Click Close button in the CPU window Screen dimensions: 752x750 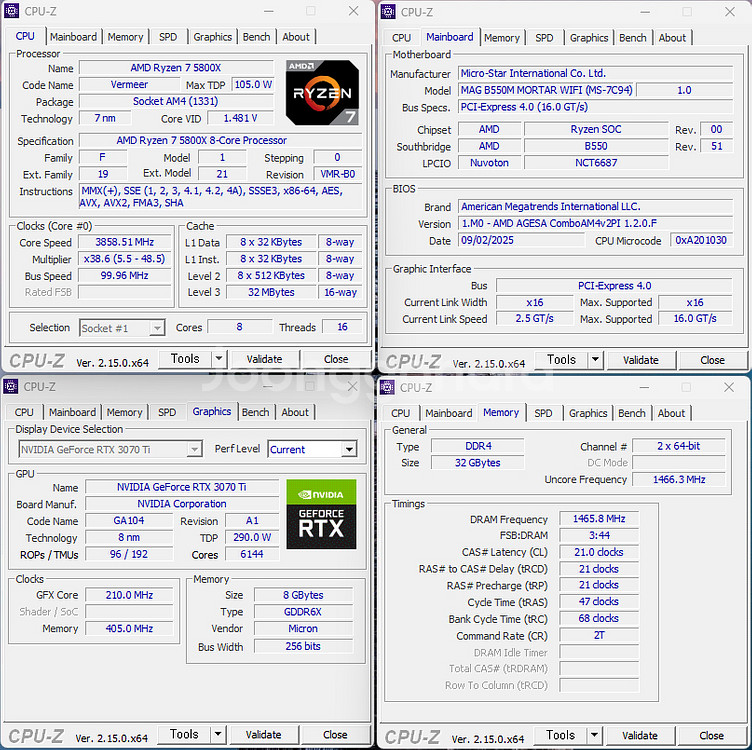336,359
